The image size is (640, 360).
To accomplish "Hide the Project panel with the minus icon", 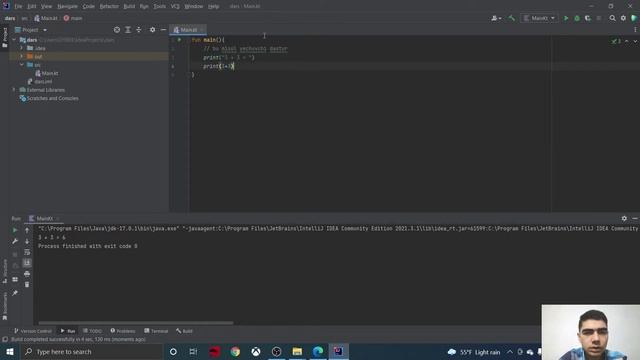I will tap(163, 30).
